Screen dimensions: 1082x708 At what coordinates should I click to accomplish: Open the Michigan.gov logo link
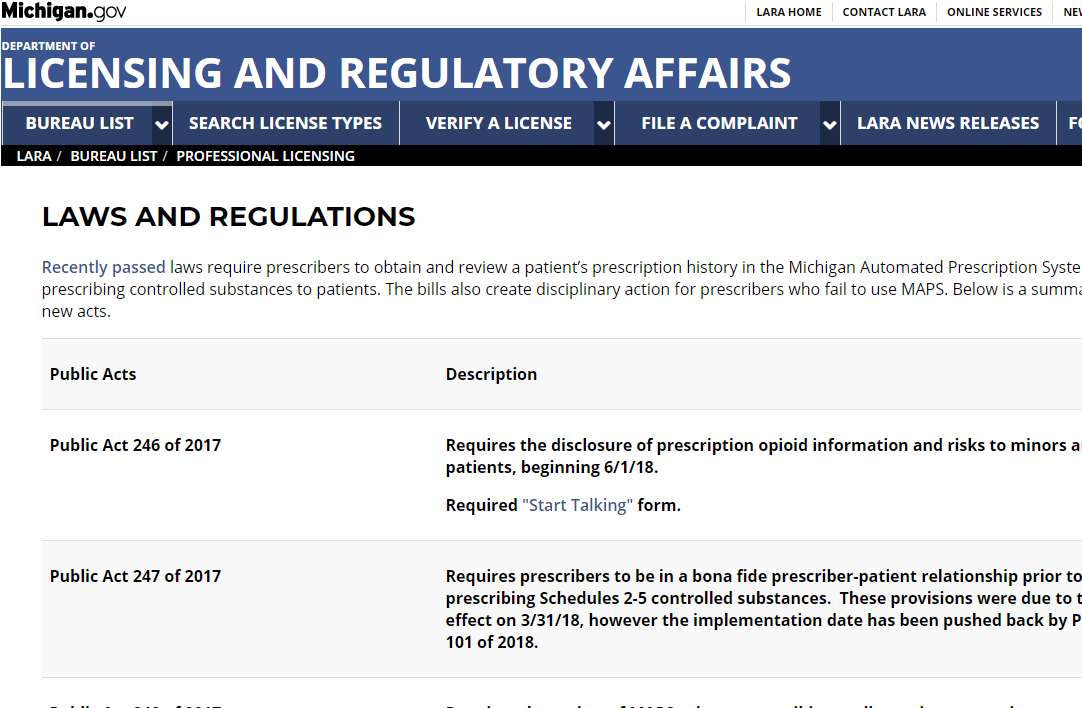pos(63,11)
